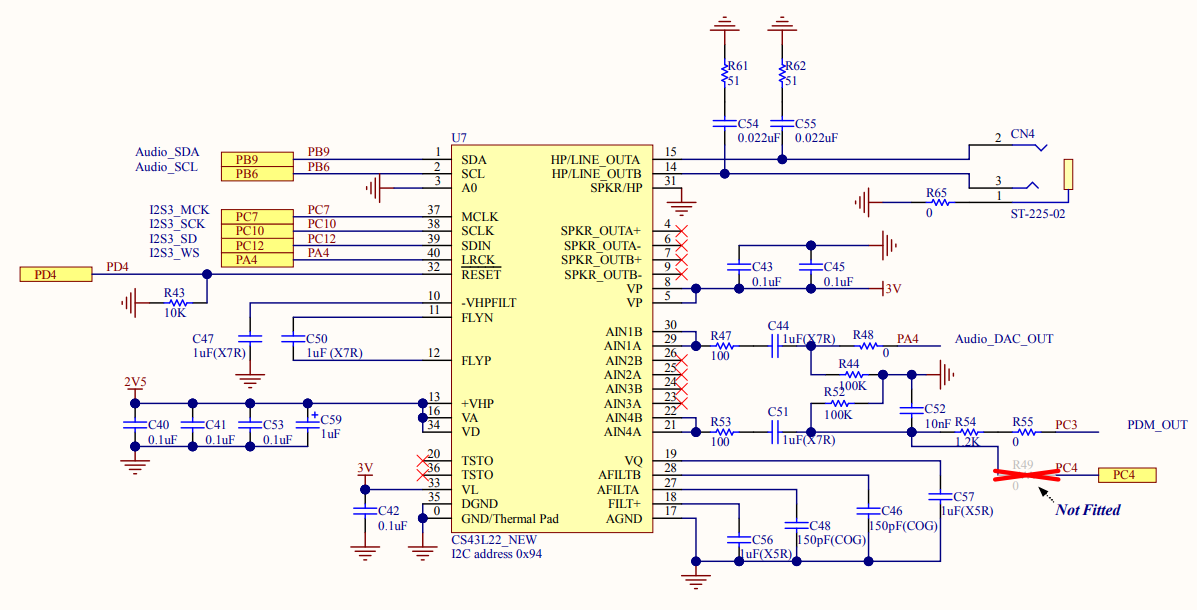Select the yellow jack sleeve of CN4

click(x=1069, y=174)
